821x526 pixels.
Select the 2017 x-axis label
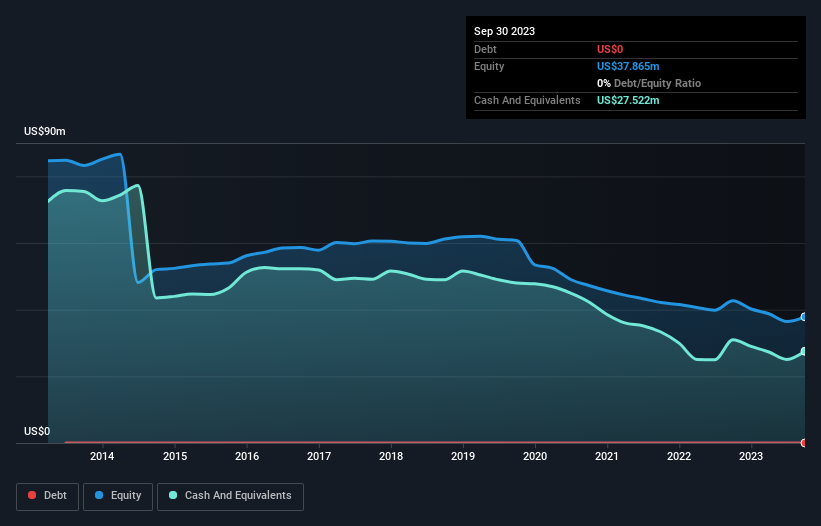point(319,456)
